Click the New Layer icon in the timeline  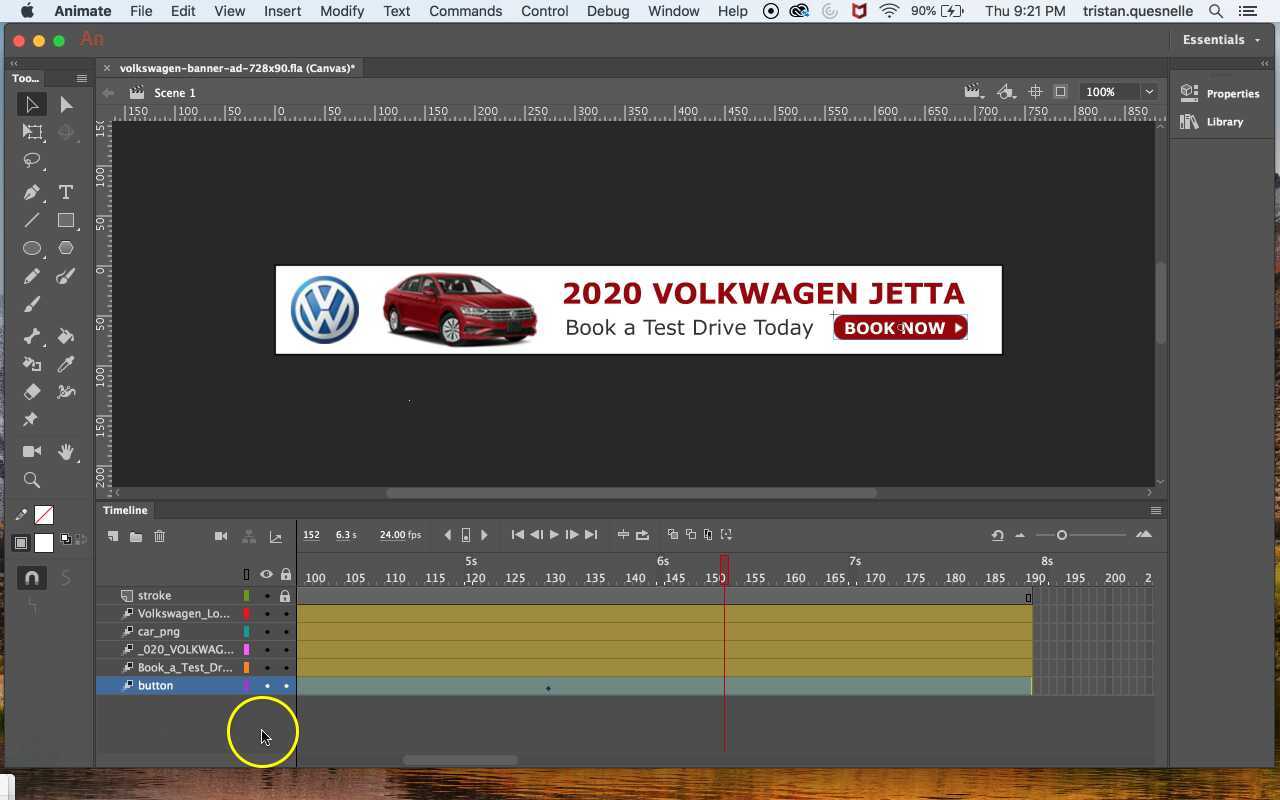point(112,536)
